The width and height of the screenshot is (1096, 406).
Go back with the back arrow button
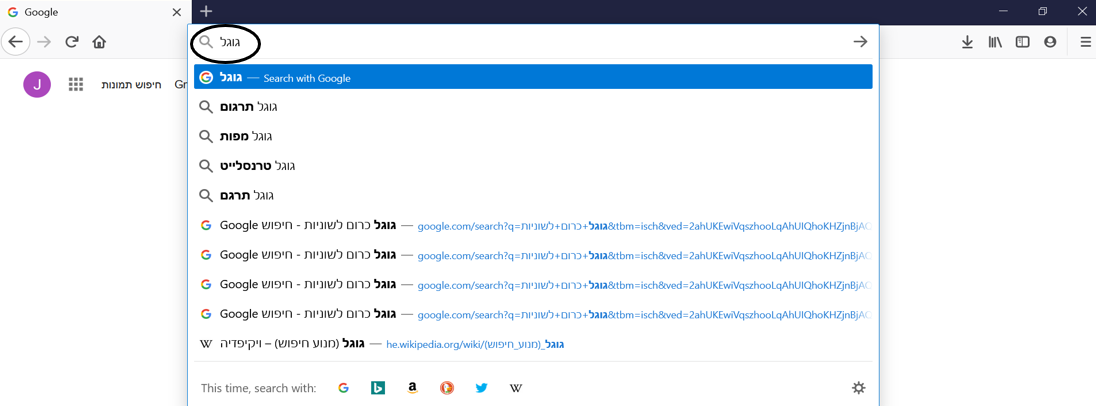[15, 42]
